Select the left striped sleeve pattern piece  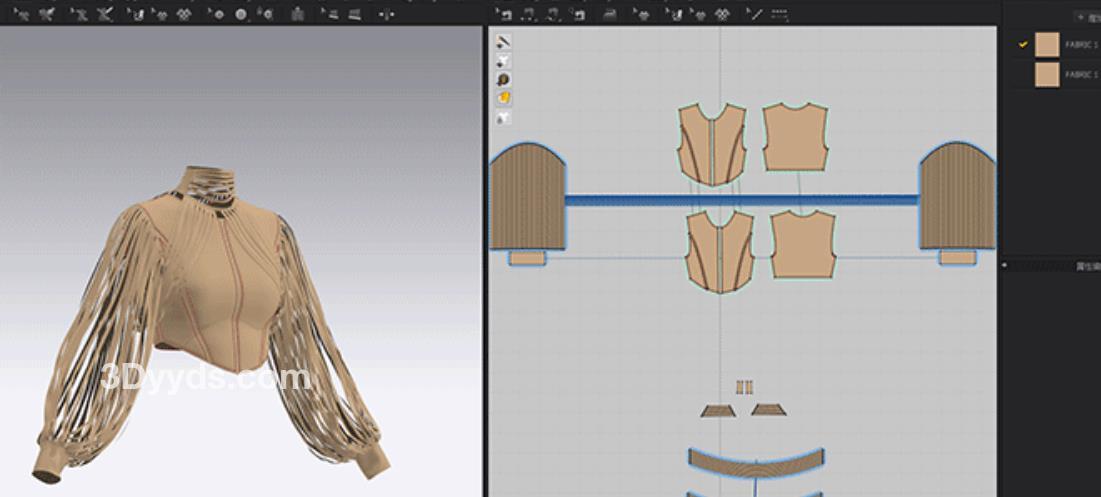[528, 198]
